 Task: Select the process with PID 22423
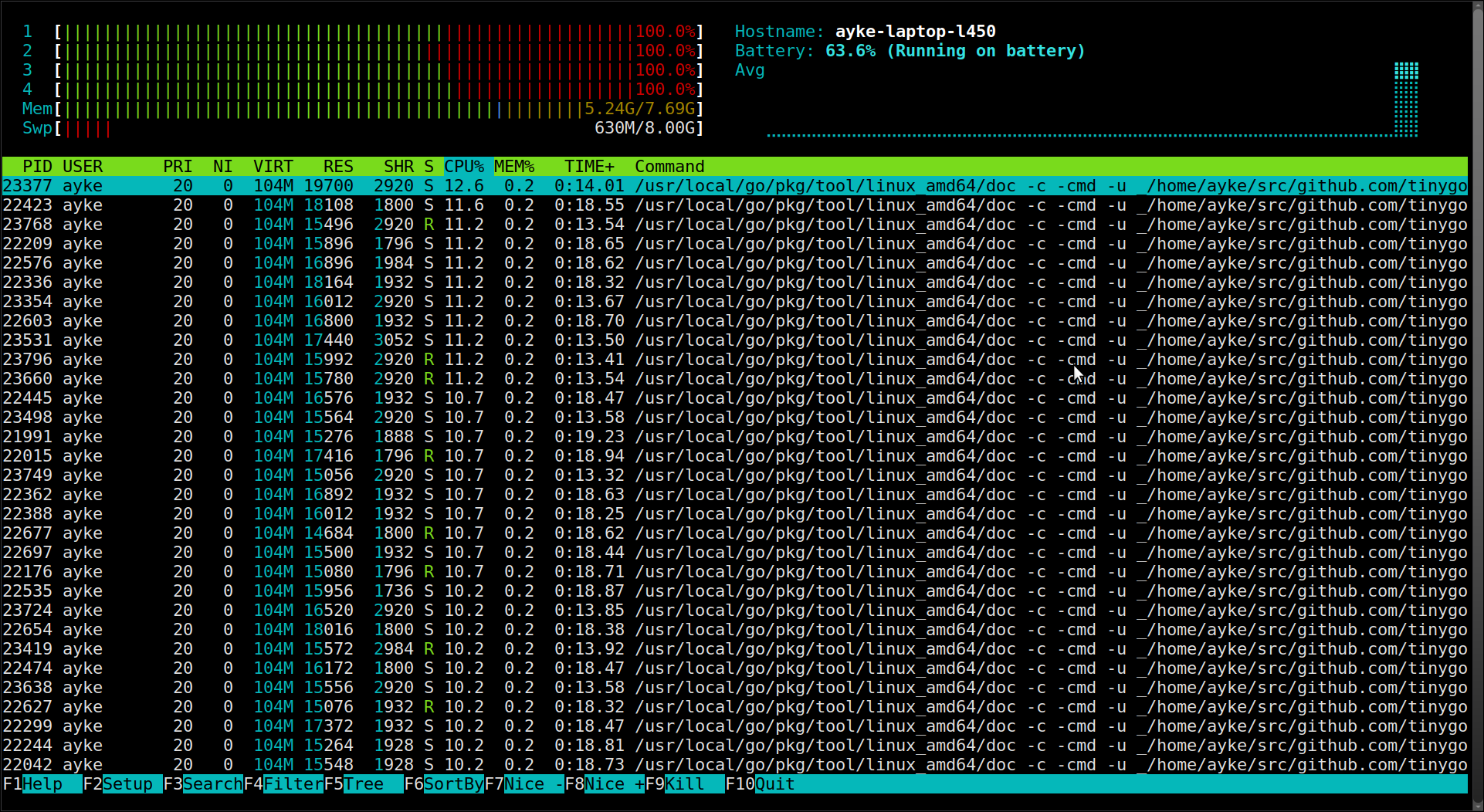tap(309, 205)
